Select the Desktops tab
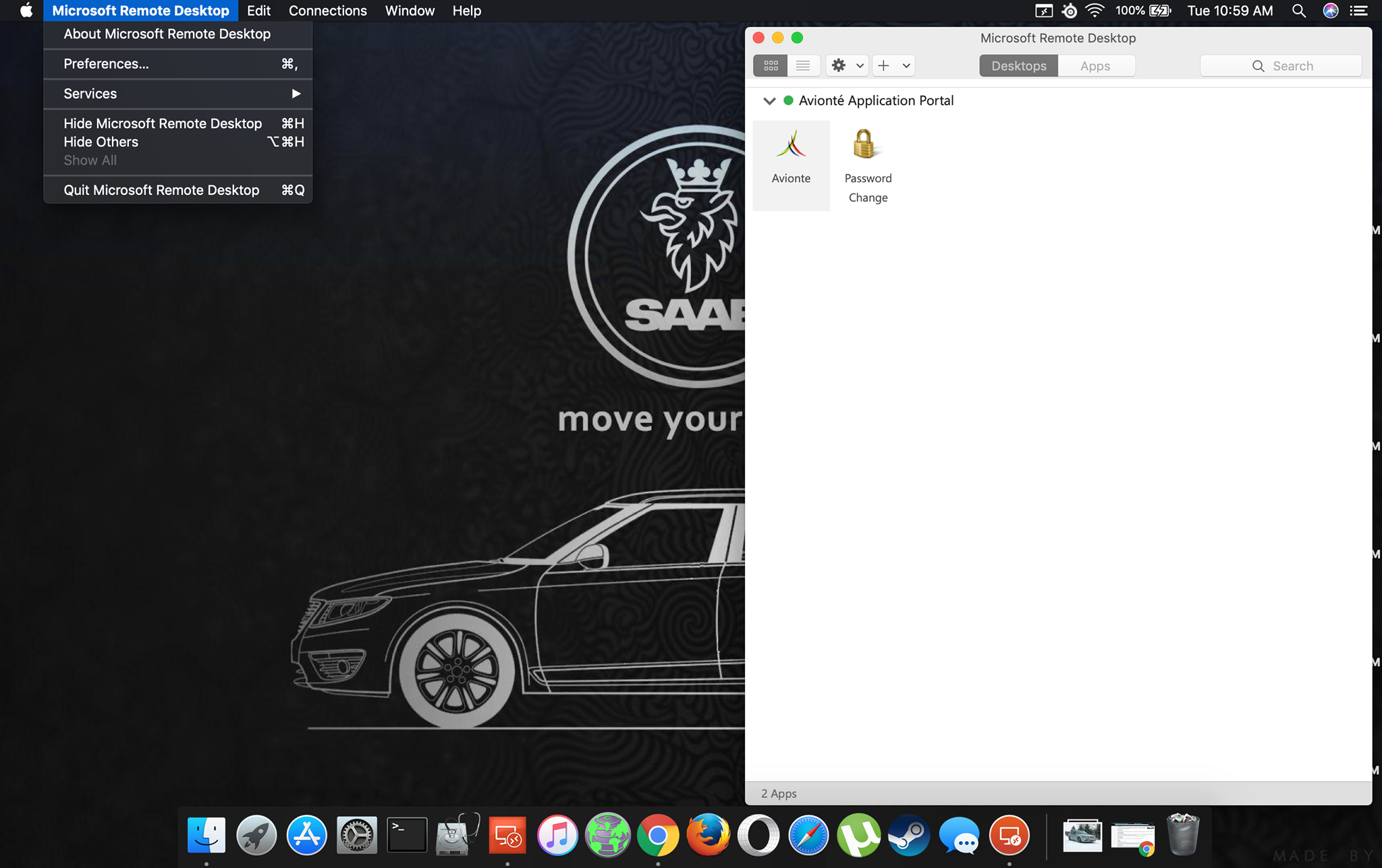Image resolution: width=1382 pixels, height=868 pixels. (x=1018, y=65)
